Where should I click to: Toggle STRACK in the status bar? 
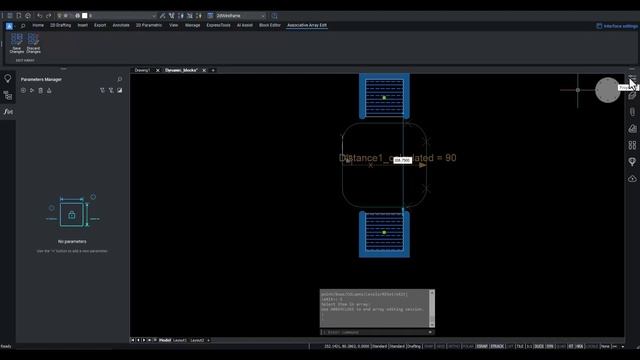click(x=497, y=346)
